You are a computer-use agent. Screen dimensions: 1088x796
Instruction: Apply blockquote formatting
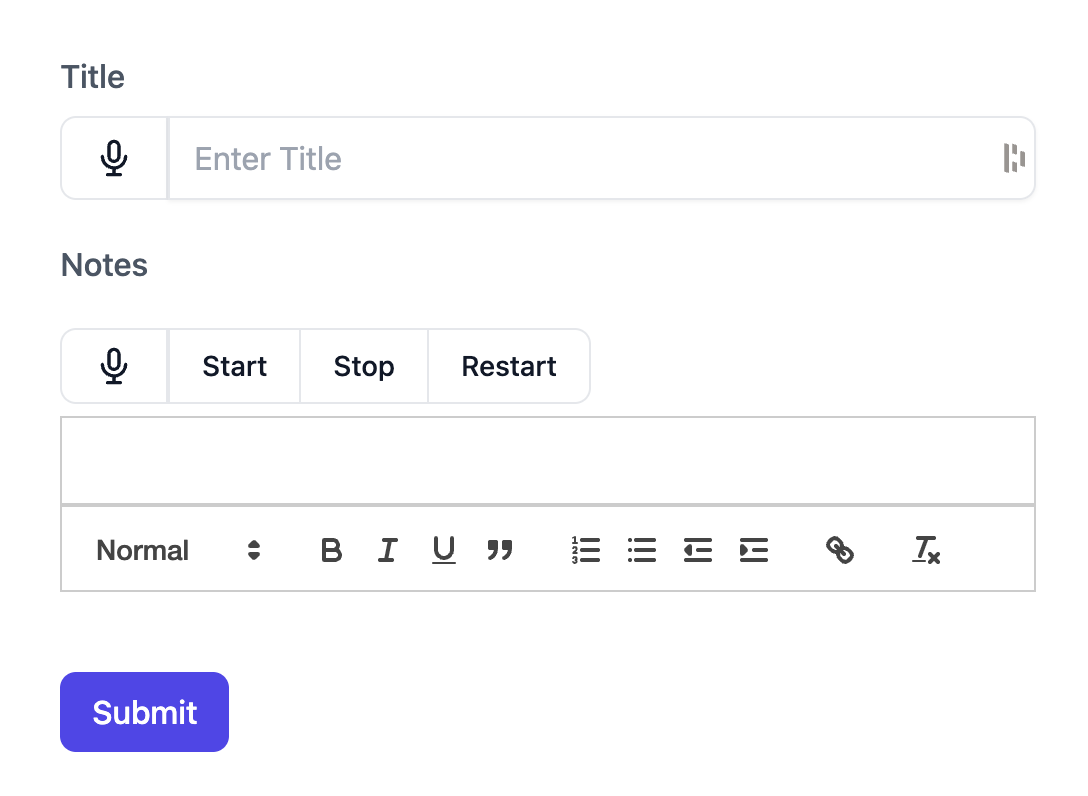pyautogui.click(x=500, y=550)
